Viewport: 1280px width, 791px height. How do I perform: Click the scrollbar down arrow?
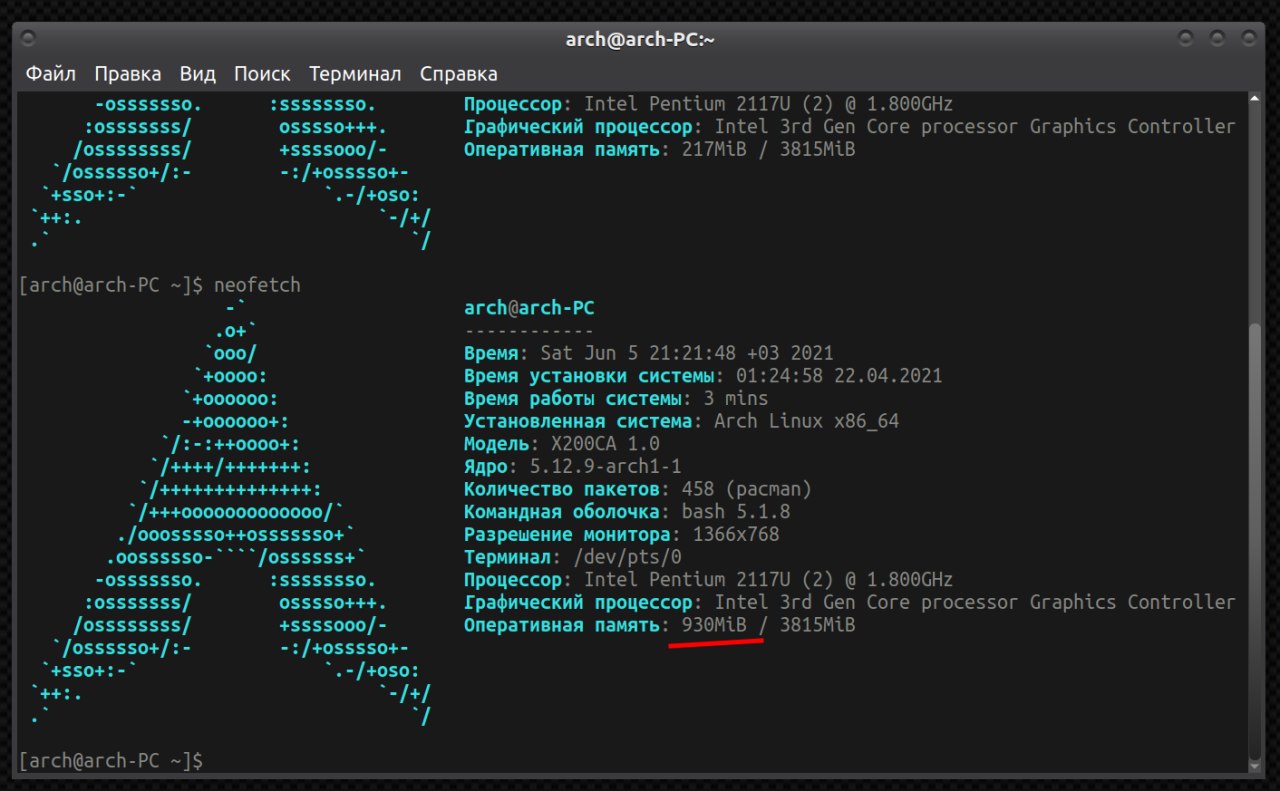(x=1256, y=766)
